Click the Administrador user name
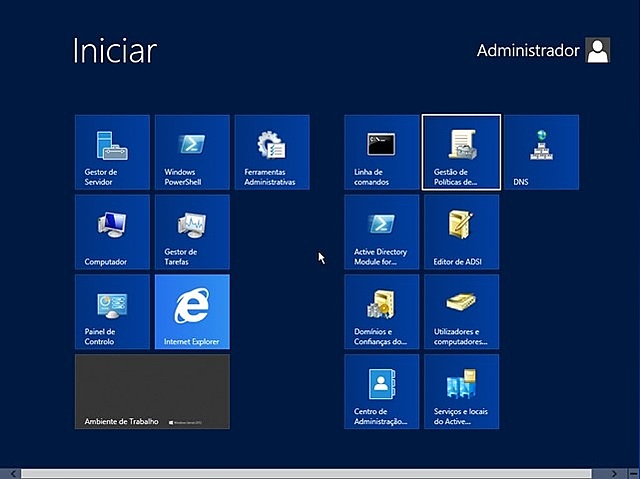The width and height of the screenshot is (640, 479). [528, 51]
